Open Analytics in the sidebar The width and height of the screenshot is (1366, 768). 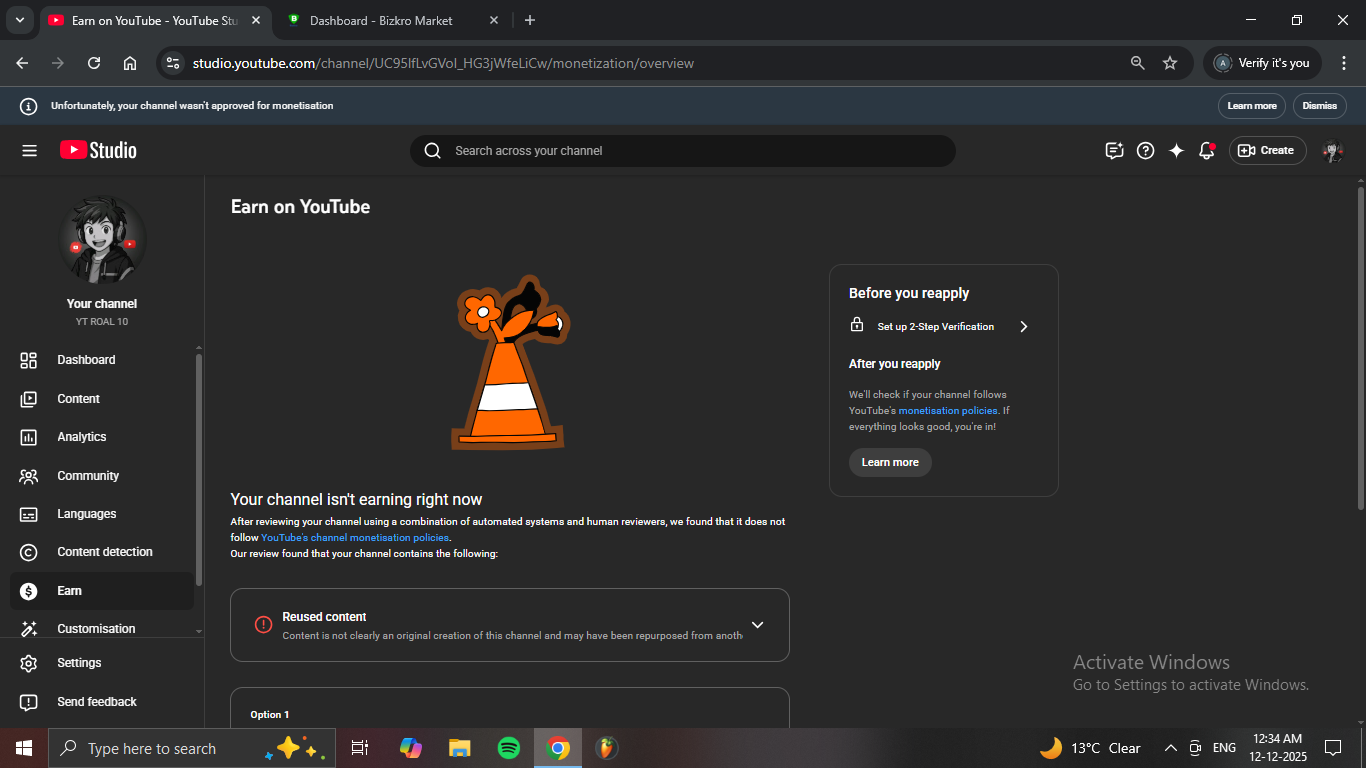(x=81, y=437)
